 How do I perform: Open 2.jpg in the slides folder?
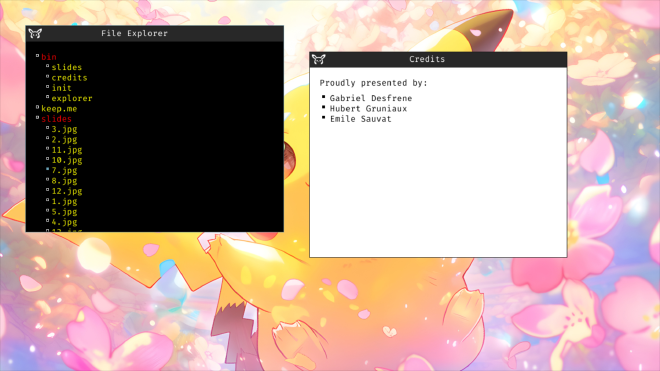64,139
